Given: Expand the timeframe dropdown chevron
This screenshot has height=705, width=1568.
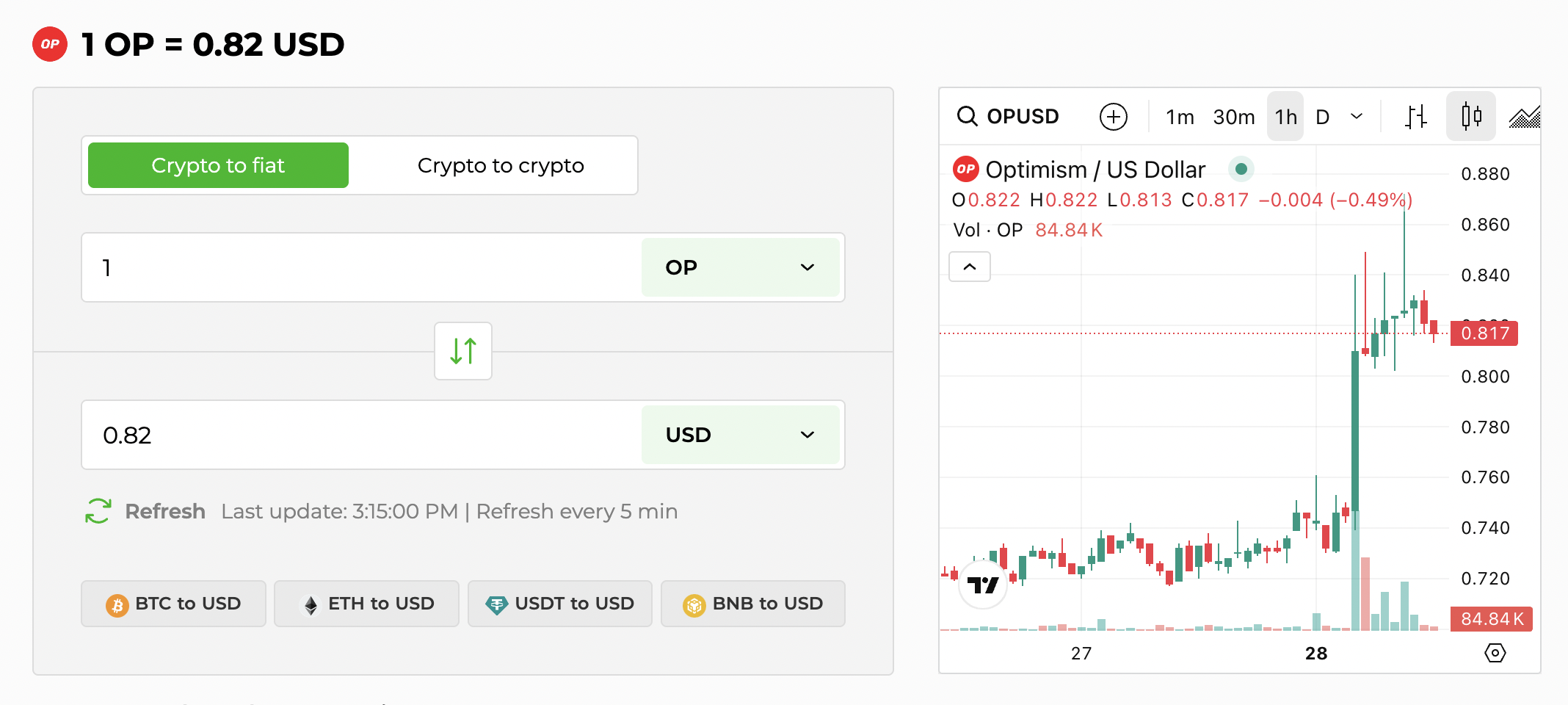Looking at the screenshot, I should click(x=1357, y=116).
